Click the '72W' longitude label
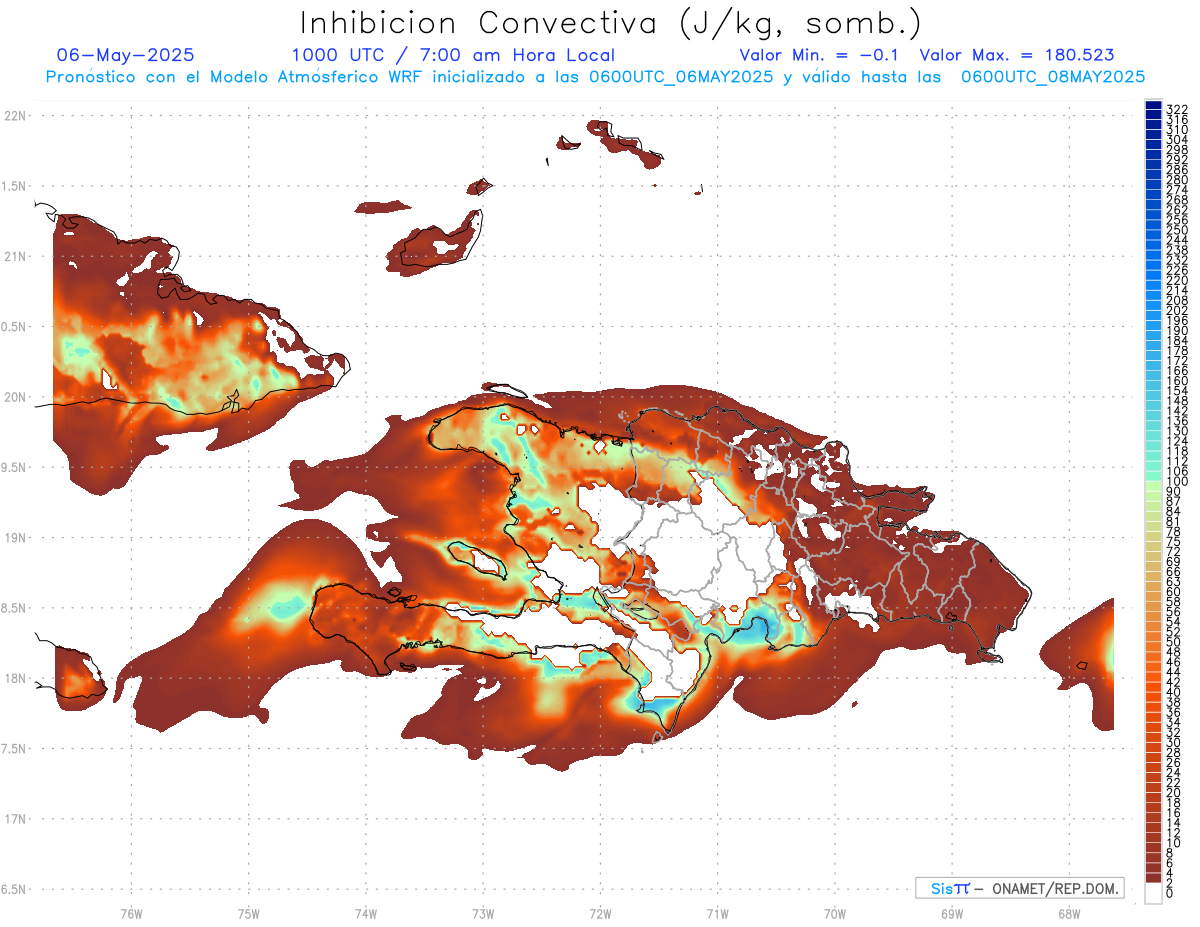Image resolution: width=1200 pixels, height=927 pixels. (600, 913)
